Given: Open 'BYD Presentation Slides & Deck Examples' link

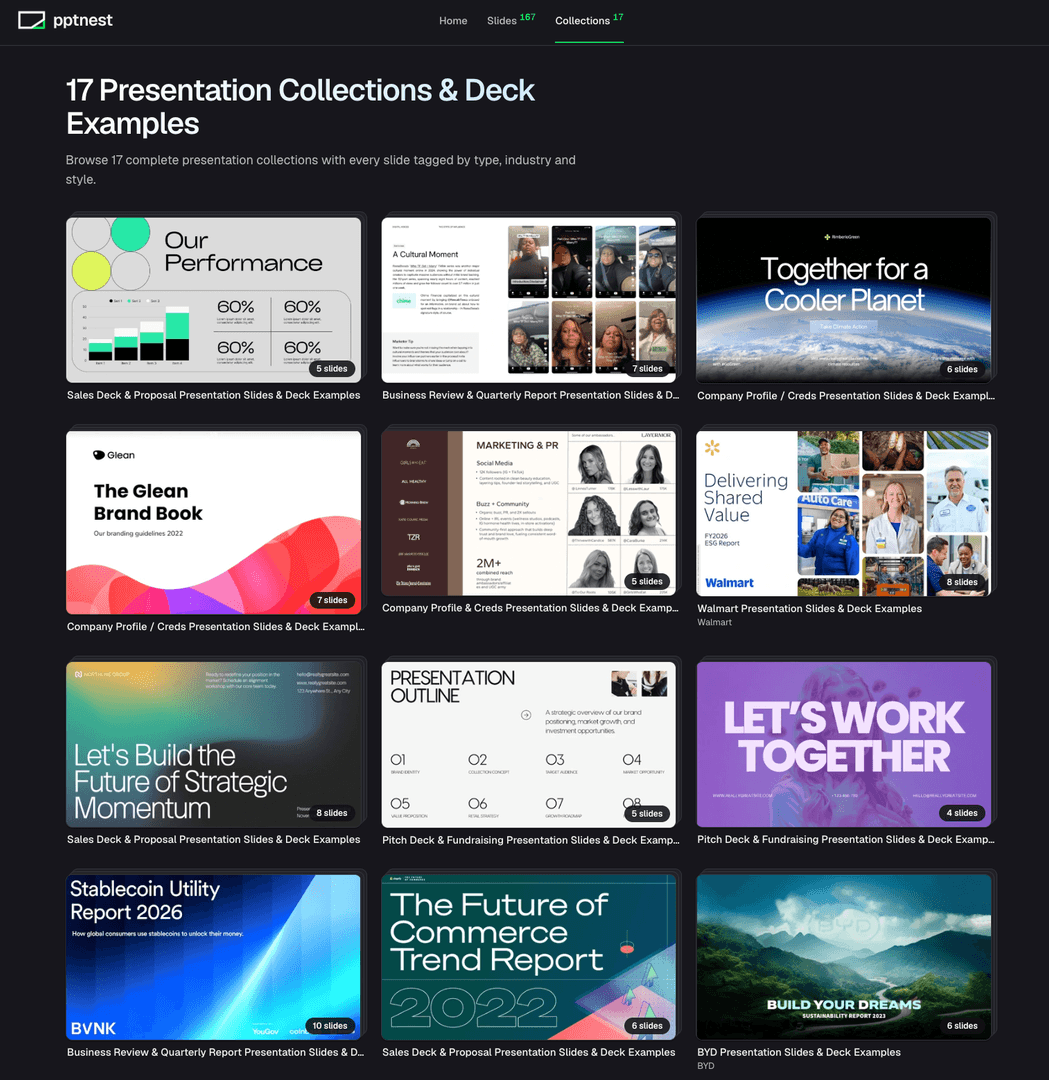Looking at the screenshot, I should pos(799,1052).
